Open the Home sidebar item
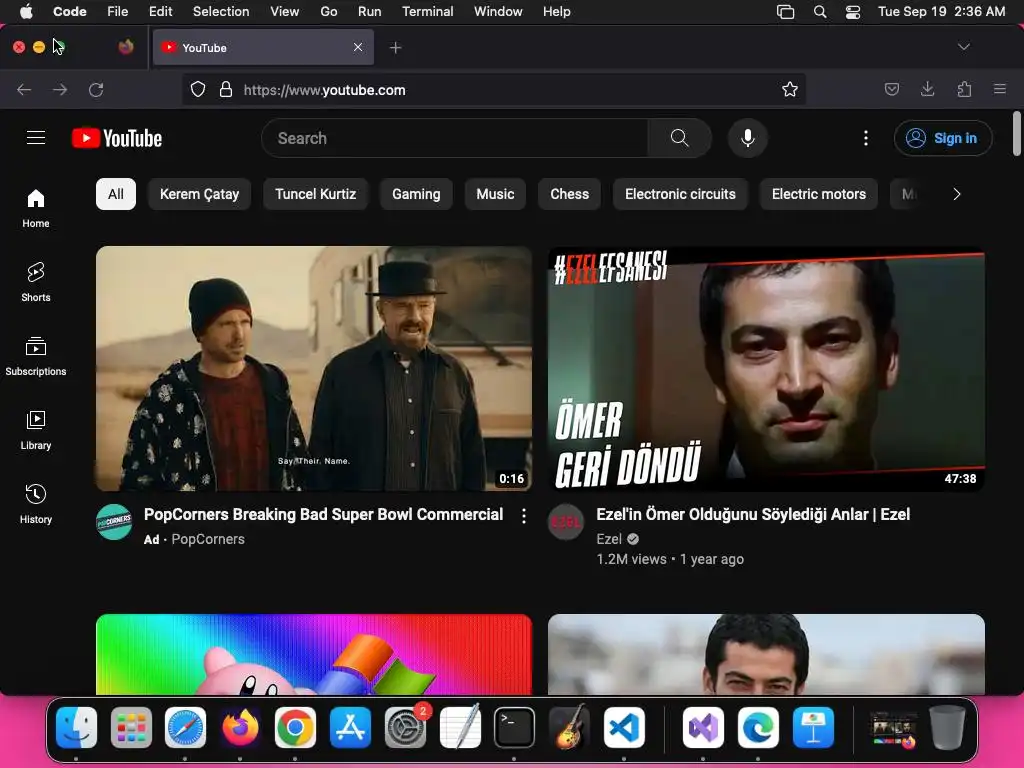Screen dimensions: 1024x768 tap(36, 208)
